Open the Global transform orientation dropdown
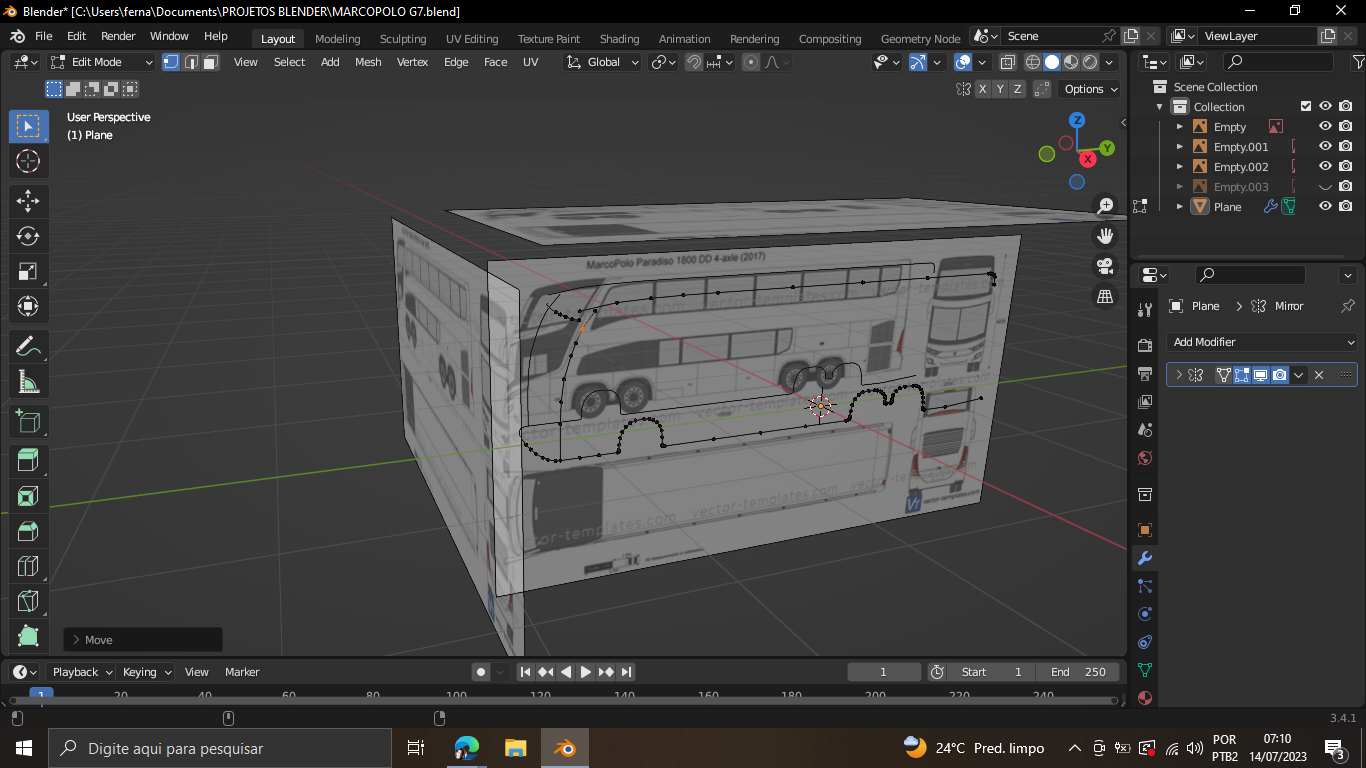This screenshot has width=1366, height=768. 602,62
